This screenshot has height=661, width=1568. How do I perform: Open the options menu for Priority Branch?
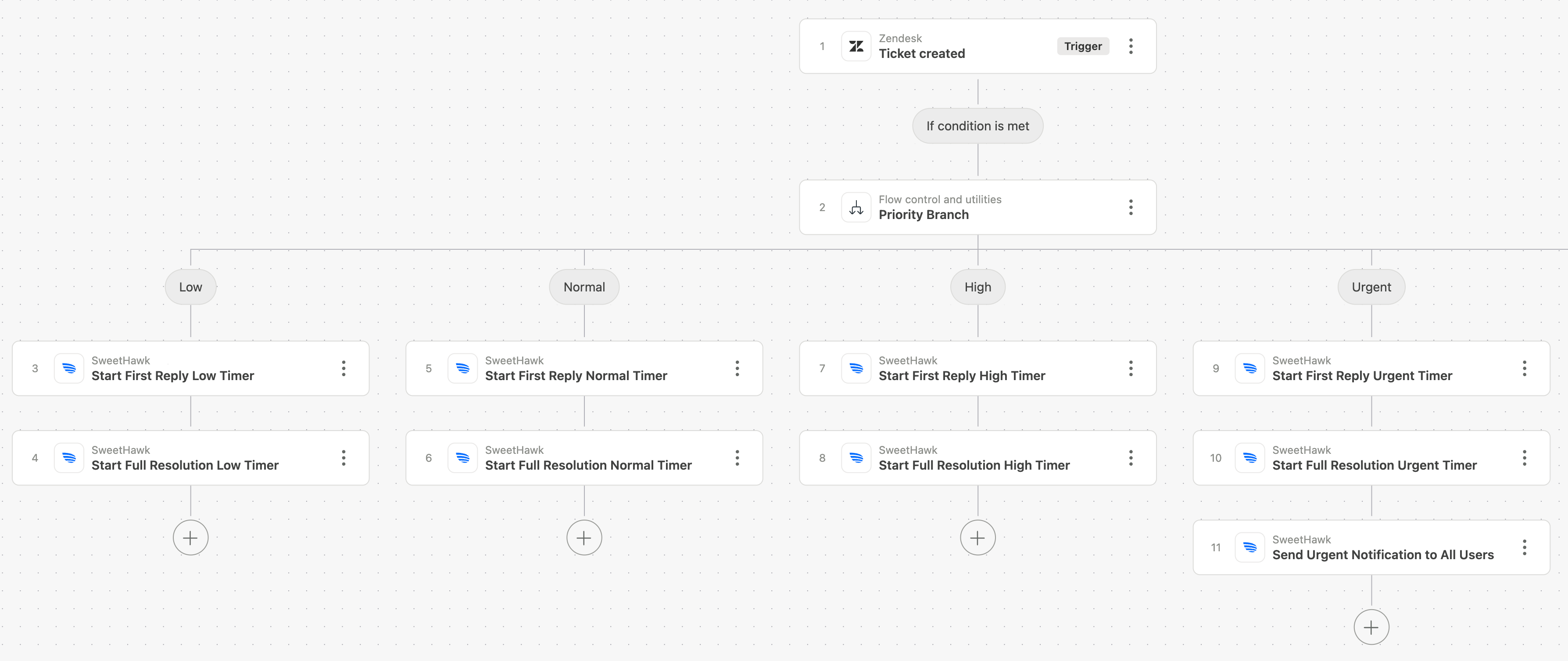coord(1131,208)
